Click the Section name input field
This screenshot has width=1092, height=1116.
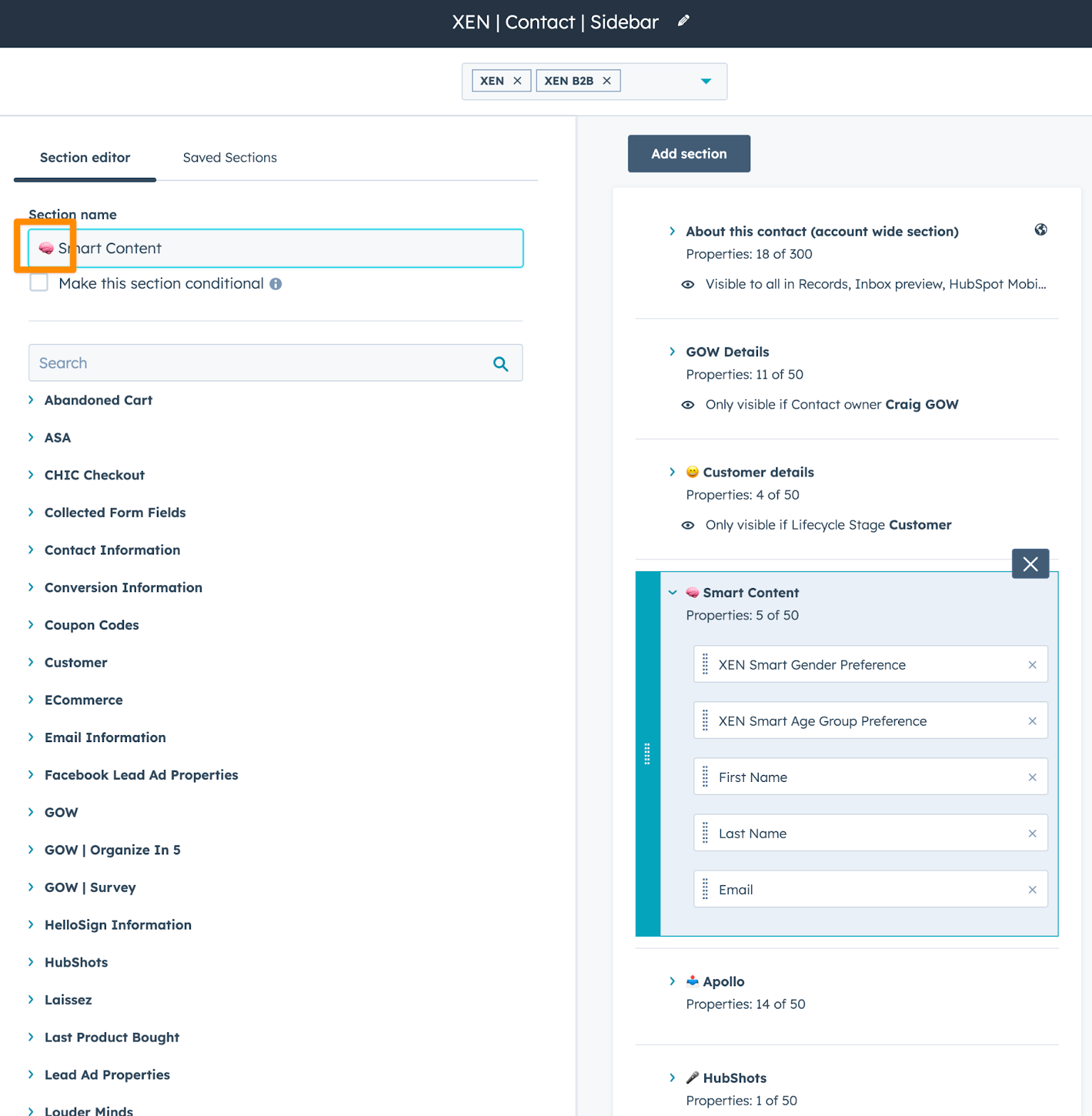pos(276,248)
